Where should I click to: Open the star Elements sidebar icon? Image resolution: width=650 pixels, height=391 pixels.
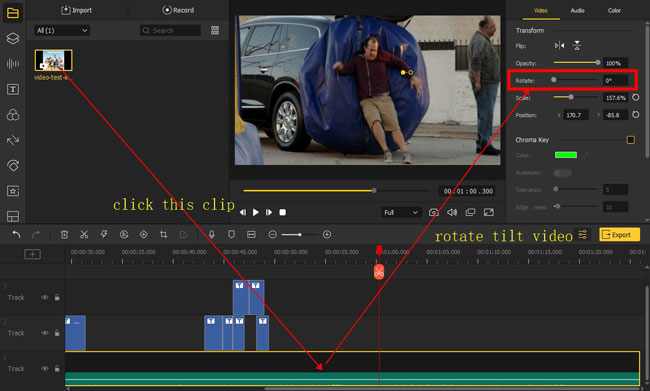coord(13,191)
